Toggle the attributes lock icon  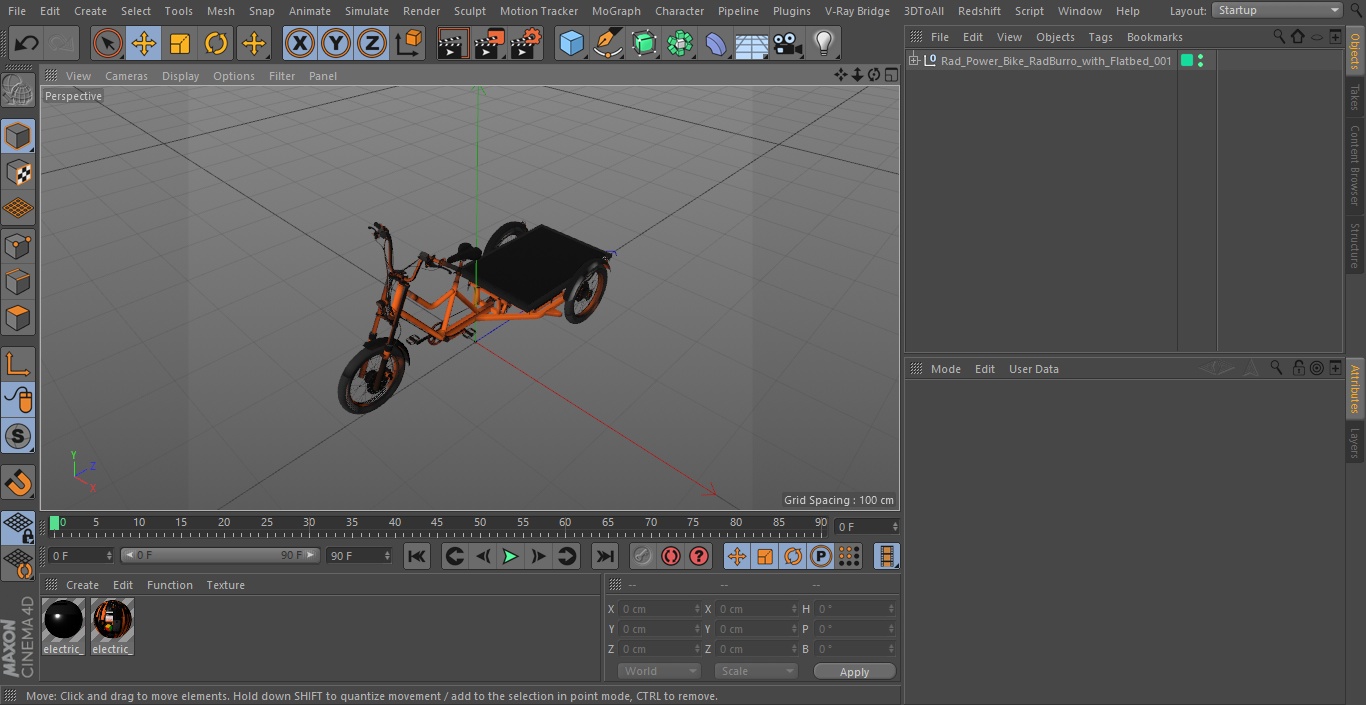[x=1298, y=368]
